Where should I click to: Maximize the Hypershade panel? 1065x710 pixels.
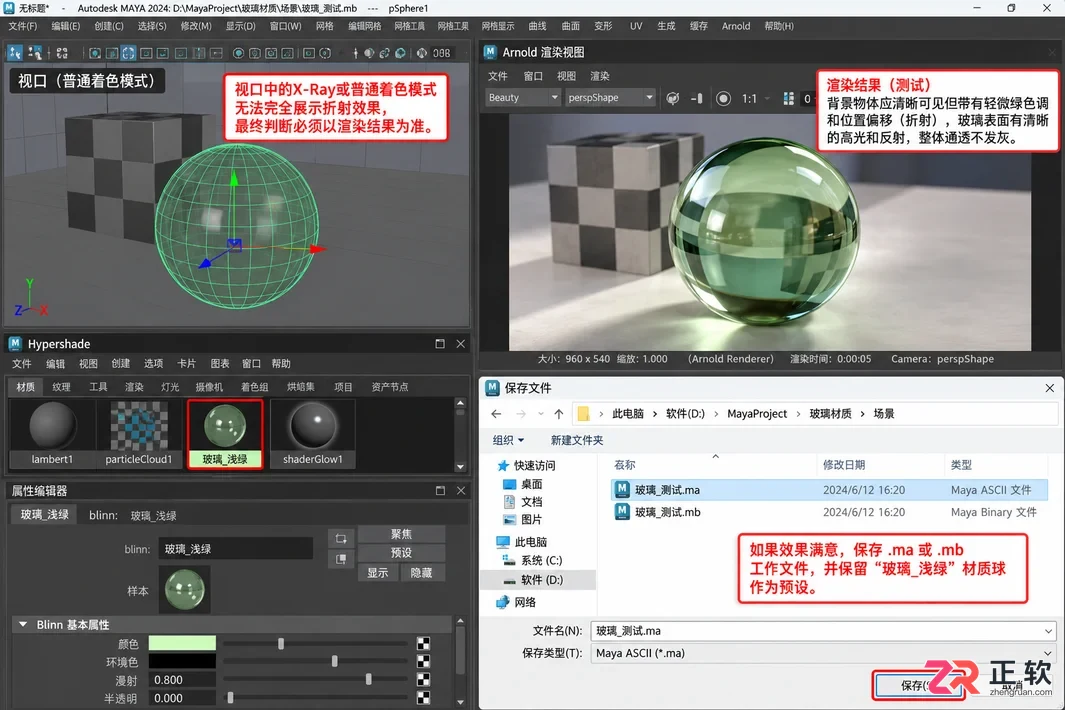click(x=440, y=344)
